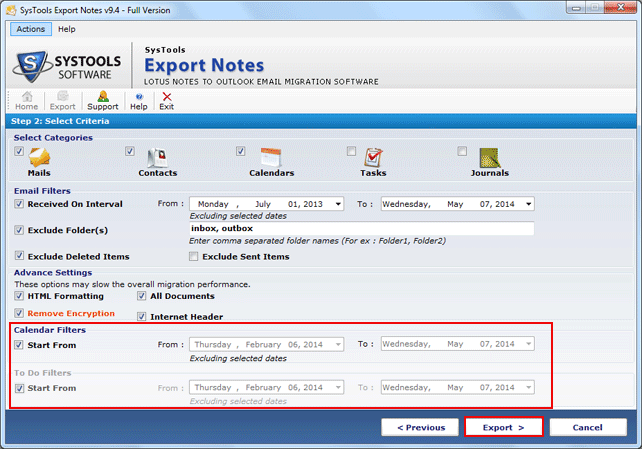Open Email Filters From date dropdown
Viewport: 642px width, 449px height.
[338, 204]
